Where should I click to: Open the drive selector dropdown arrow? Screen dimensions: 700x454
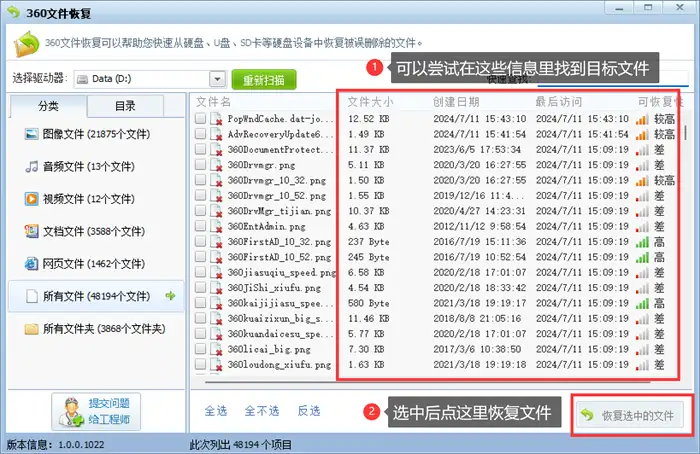pyautogui.click(x=217, y=79)
